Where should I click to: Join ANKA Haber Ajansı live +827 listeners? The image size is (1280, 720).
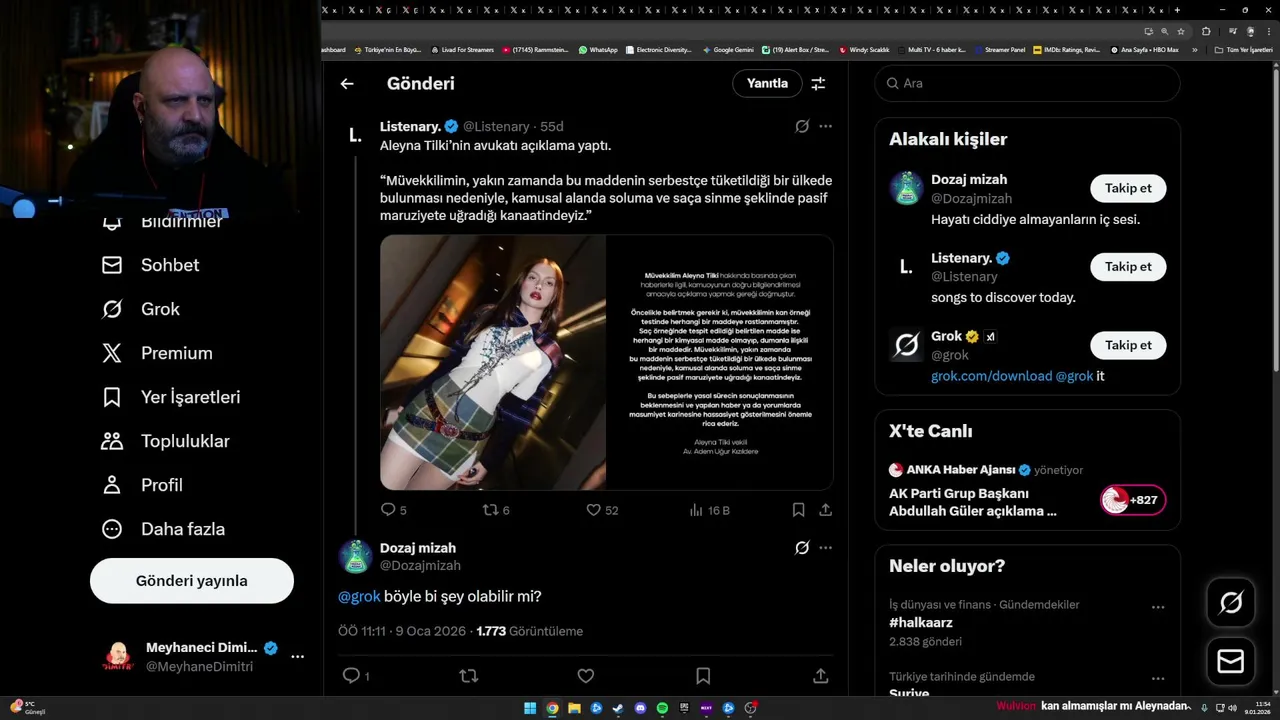1133,500
